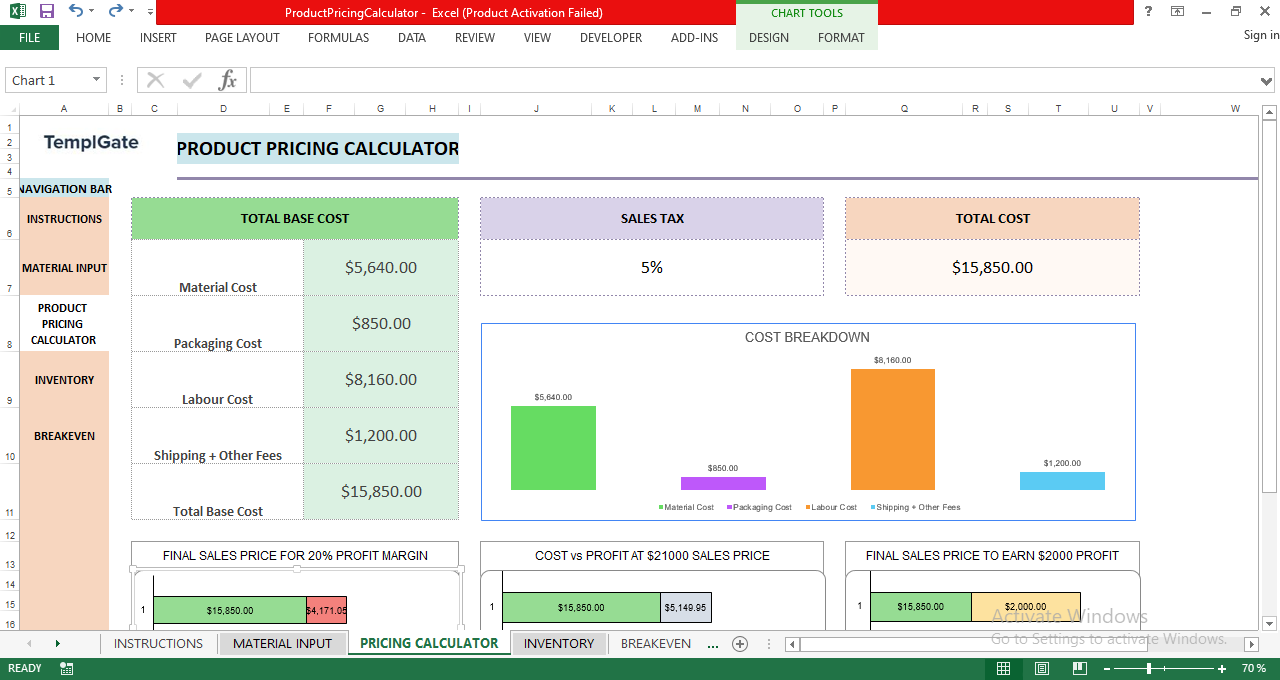The width and height of the screenshot is (1280, 680).
Task: Click the Material Cost value $5,640.00
Action: tap(381, 267)
